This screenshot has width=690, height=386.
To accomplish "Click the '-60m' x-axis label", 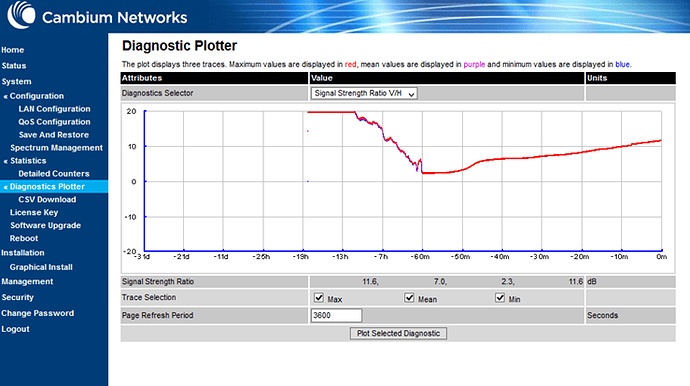I will (420, 257).
